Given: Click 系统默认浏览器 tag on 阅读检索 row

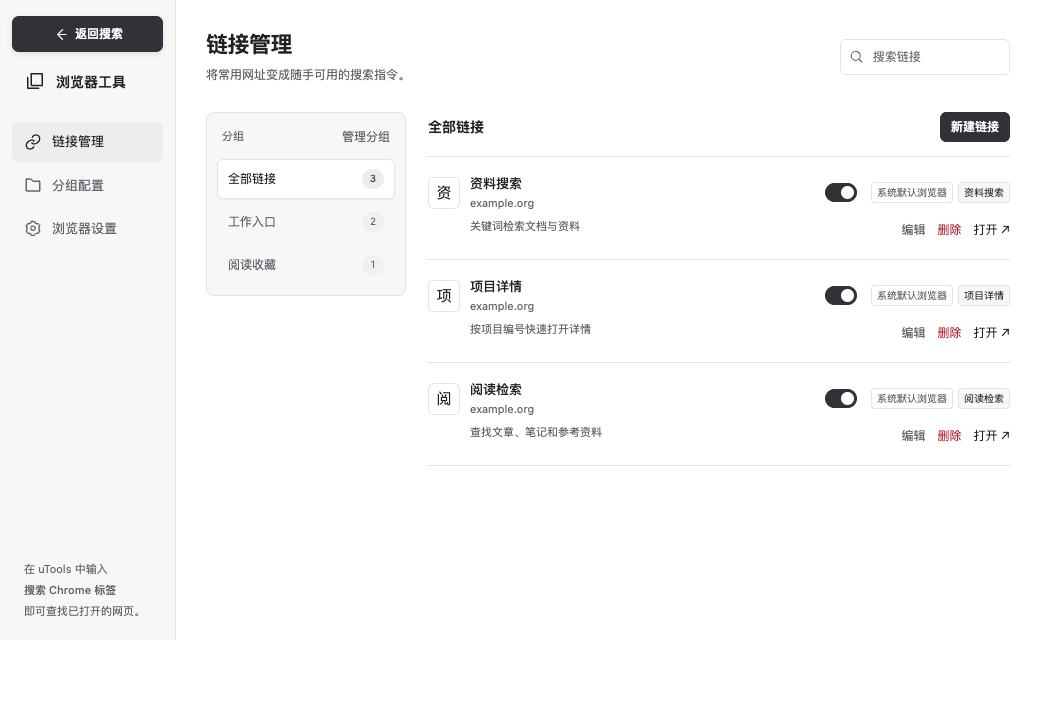Looking at the screenshot, I should tap(912, 398).
